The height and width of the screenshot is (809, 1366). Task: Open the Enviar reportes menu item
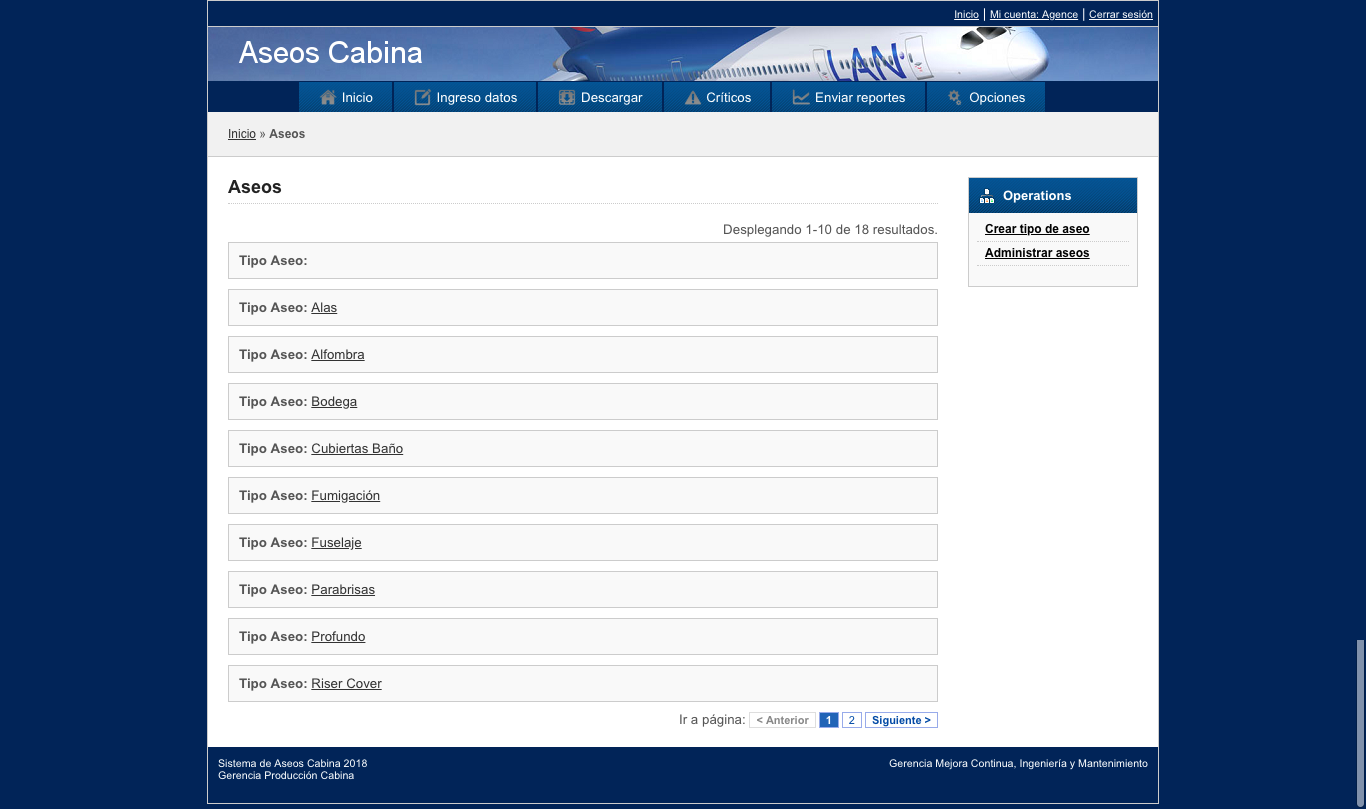849,97
